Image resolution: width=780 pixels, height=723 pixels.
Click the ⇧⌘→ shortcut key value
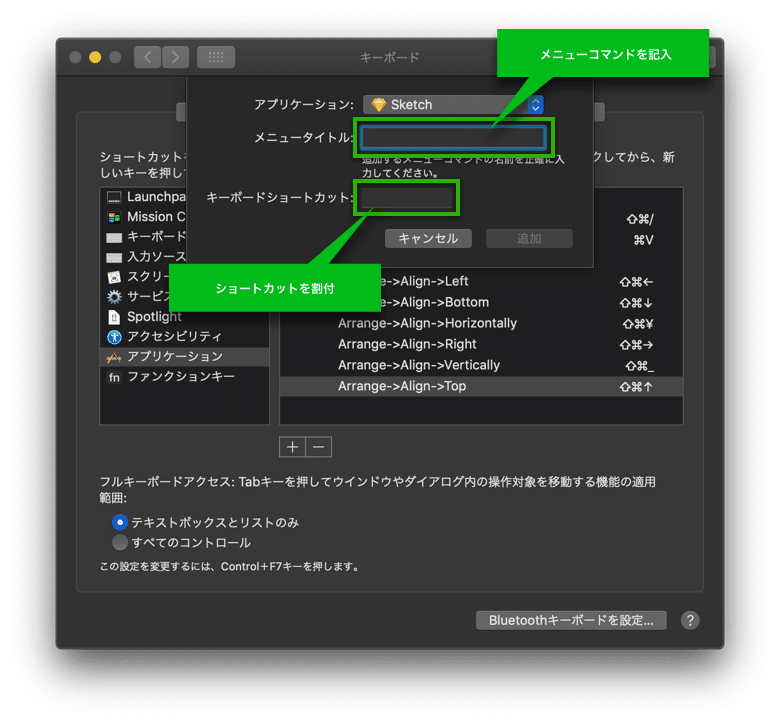pos(636,345)
